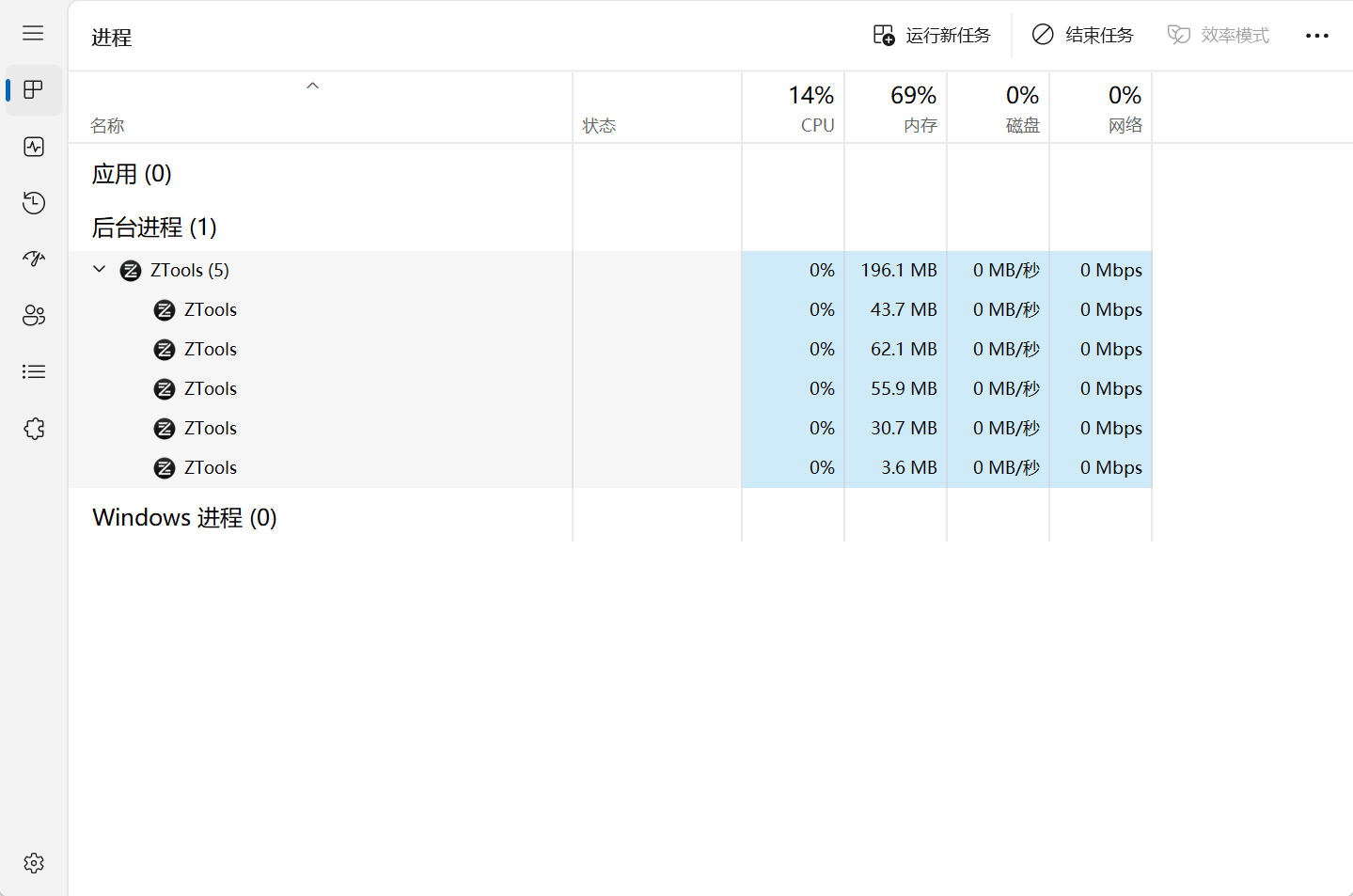Click the 运行新任务 (Run new task) button

pos(932,36)
